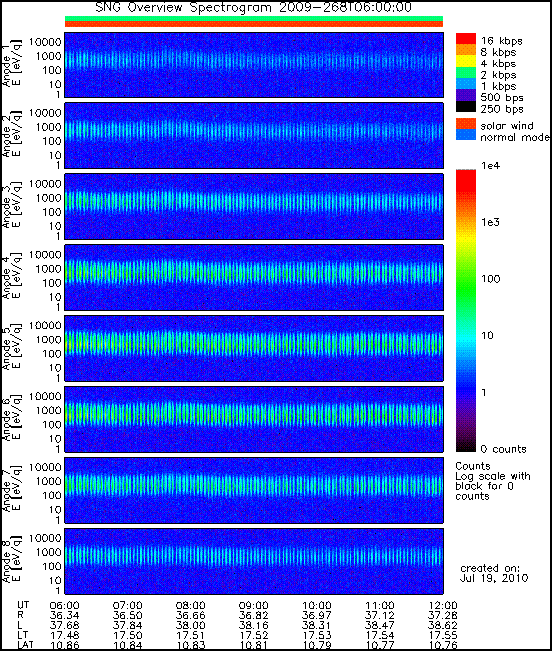The image size is (552, 651).
Task: Click the 09:00 UT tick label
Action: click(x=254, y=605)
